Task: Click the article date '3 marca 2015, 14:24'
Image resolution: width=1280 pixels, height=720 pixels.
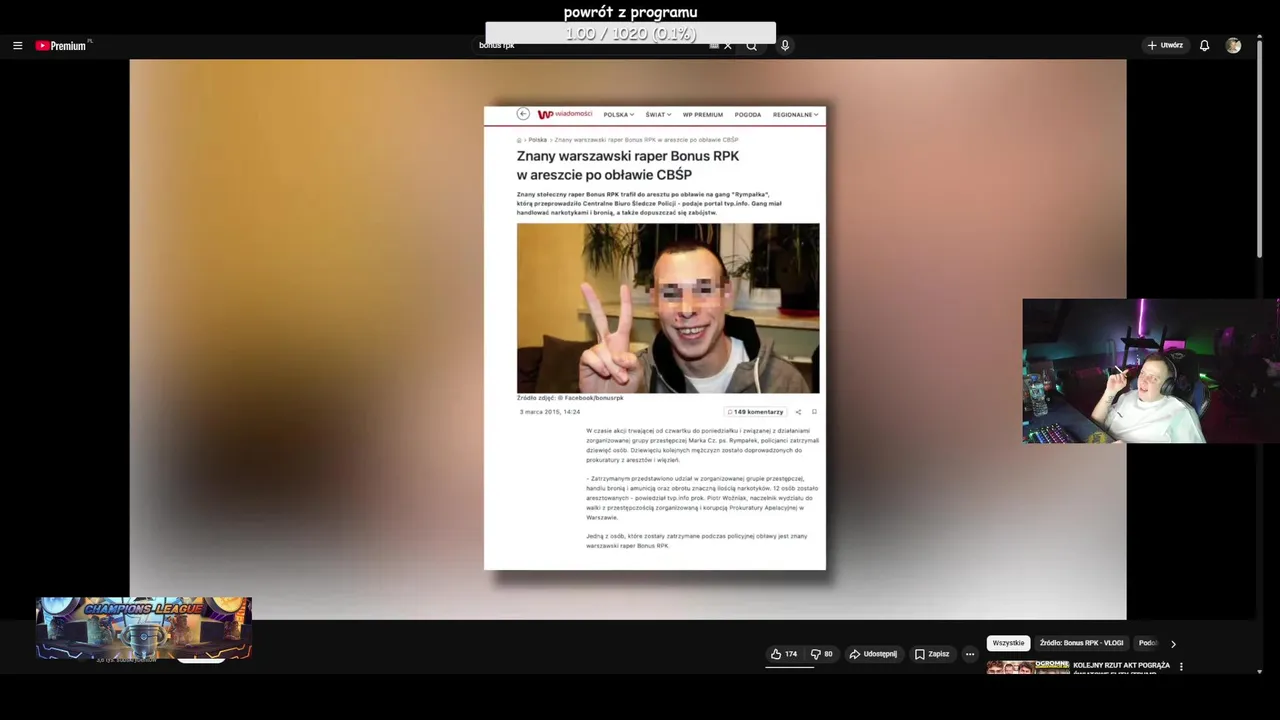Action: pyautogui.click(x=550, y=412)
